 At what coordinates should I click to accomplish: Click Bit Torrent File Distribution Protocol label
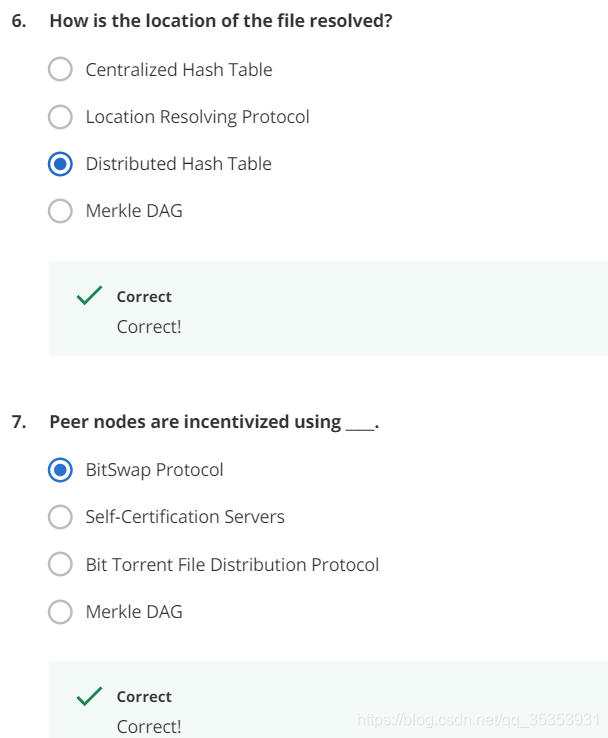click(x=232, y=564)
